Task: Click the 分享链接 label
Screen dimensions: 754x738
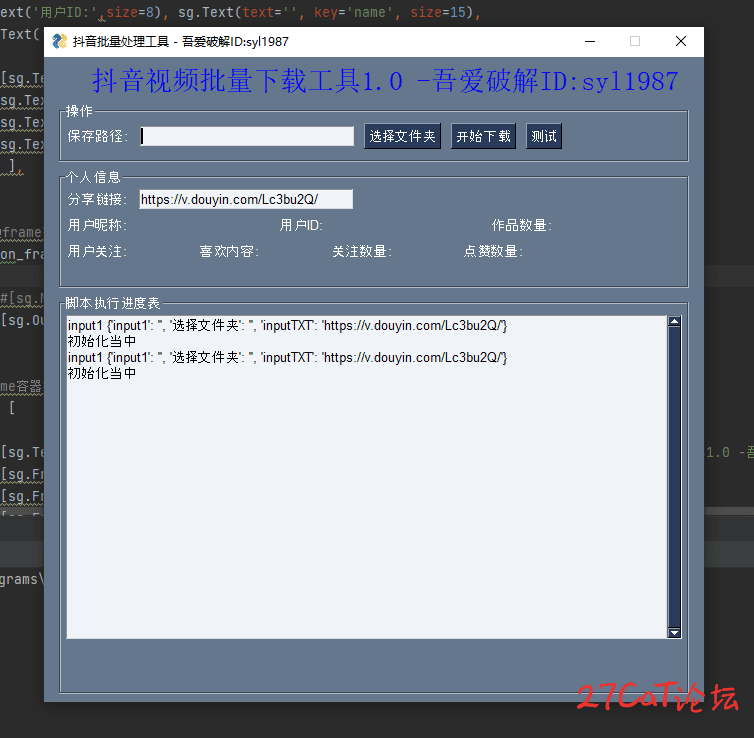Action: click(x=97, y=199)
